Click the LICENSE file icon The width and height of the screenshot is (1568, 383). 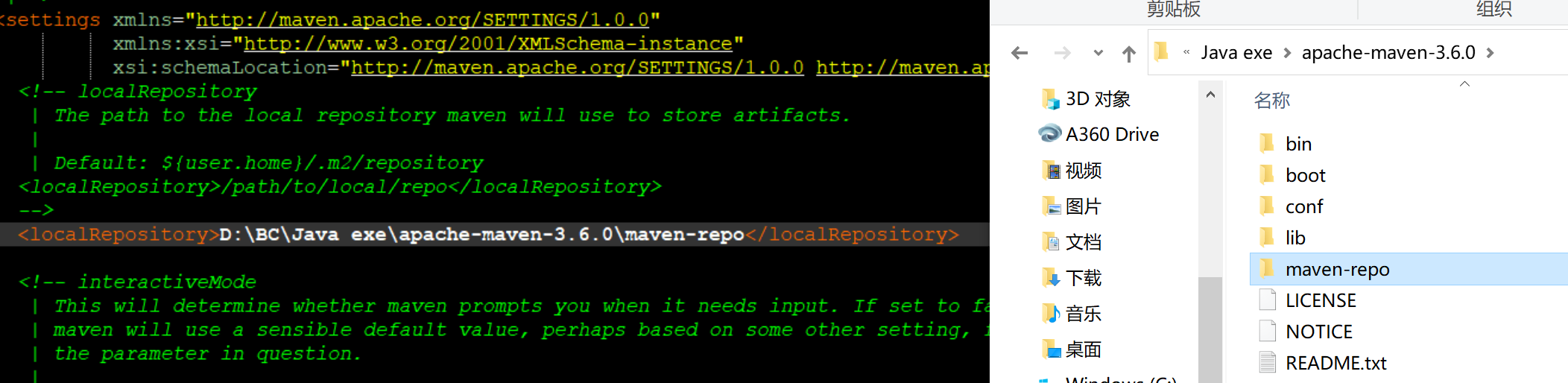click(x=1267, y=300)
